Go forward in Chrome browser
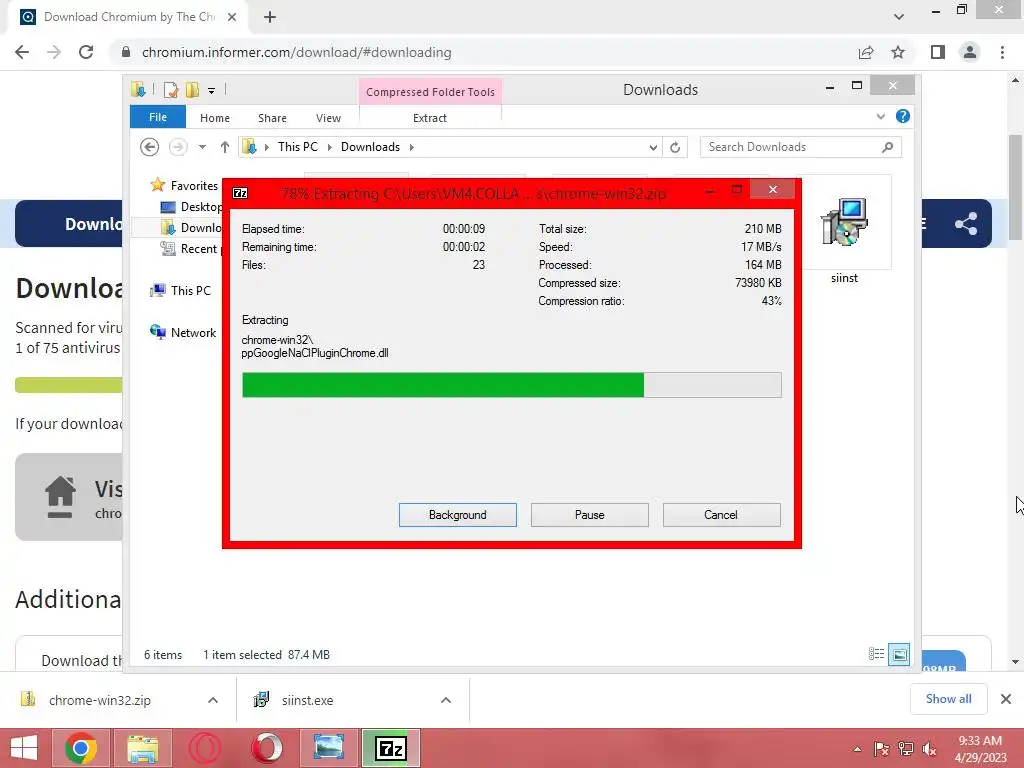The width and height of the screenshot is (1024, 768). (54, 52)
